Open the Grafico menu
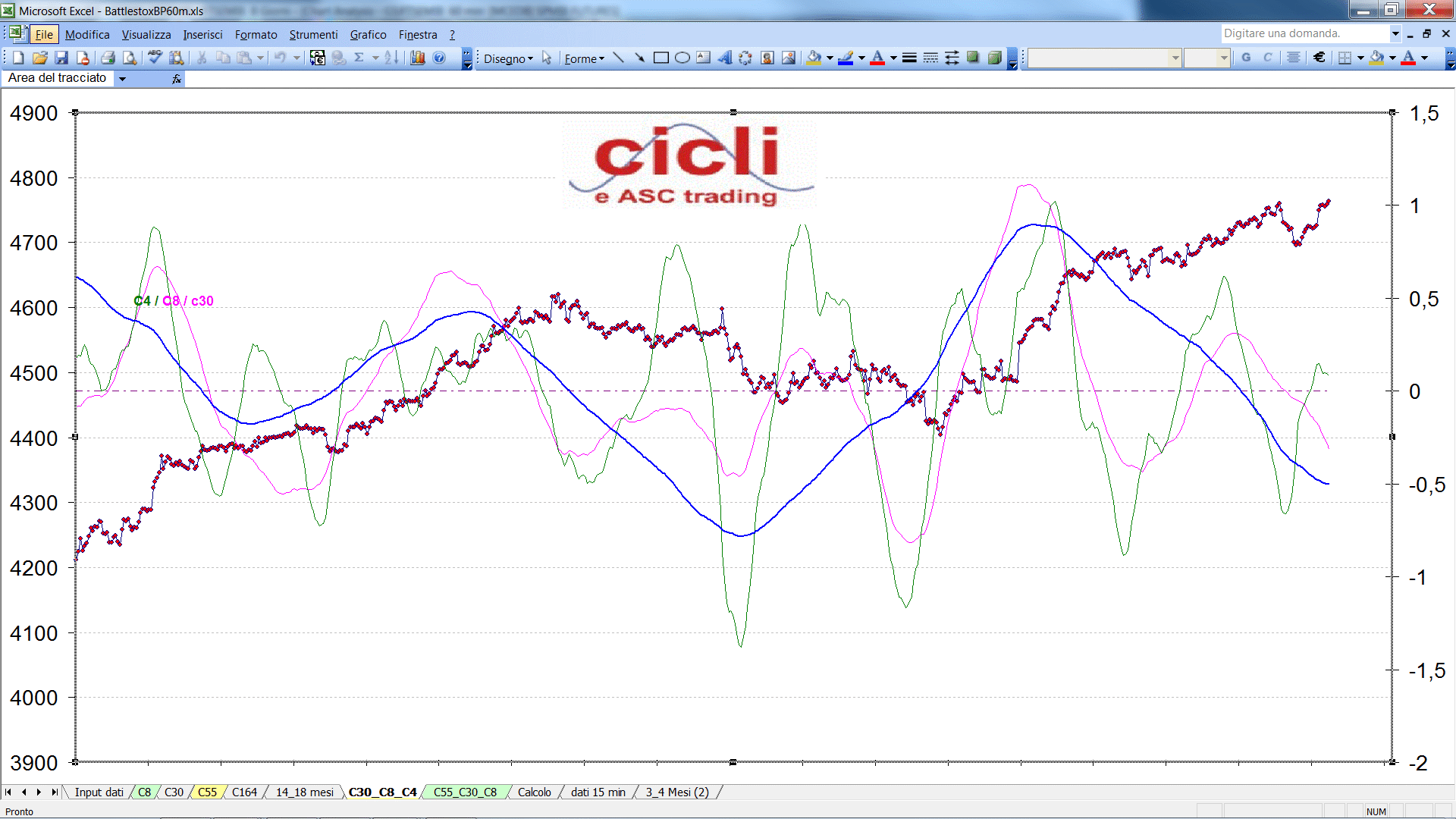This screenshot has width=1456, height=819. click(368, 35)
